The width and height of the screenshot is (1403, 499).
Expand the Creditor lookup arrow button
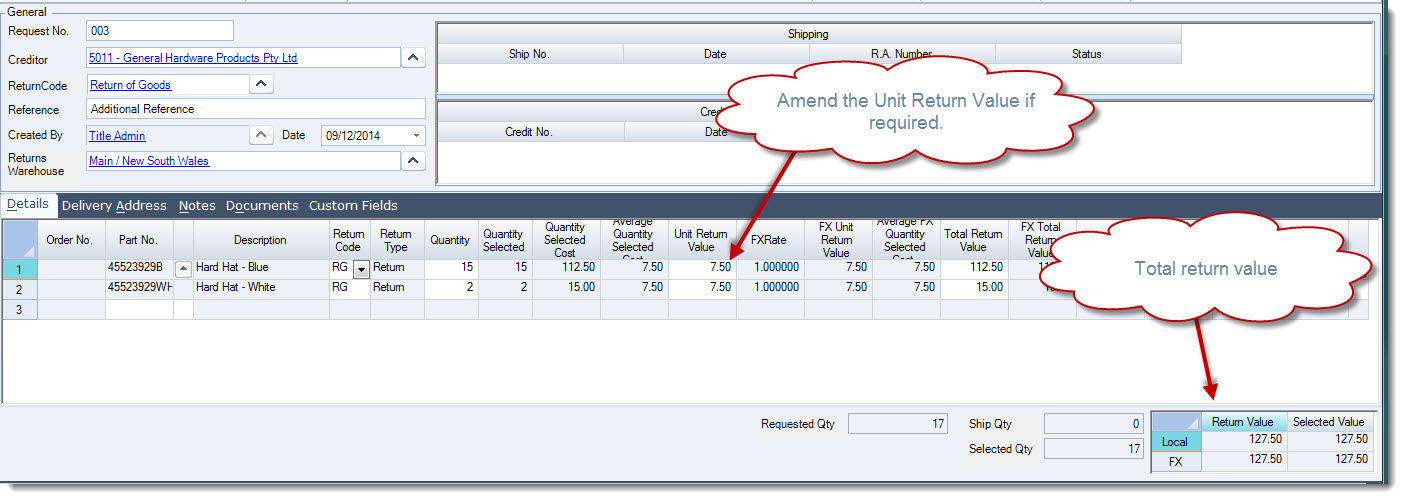(414, 58)
